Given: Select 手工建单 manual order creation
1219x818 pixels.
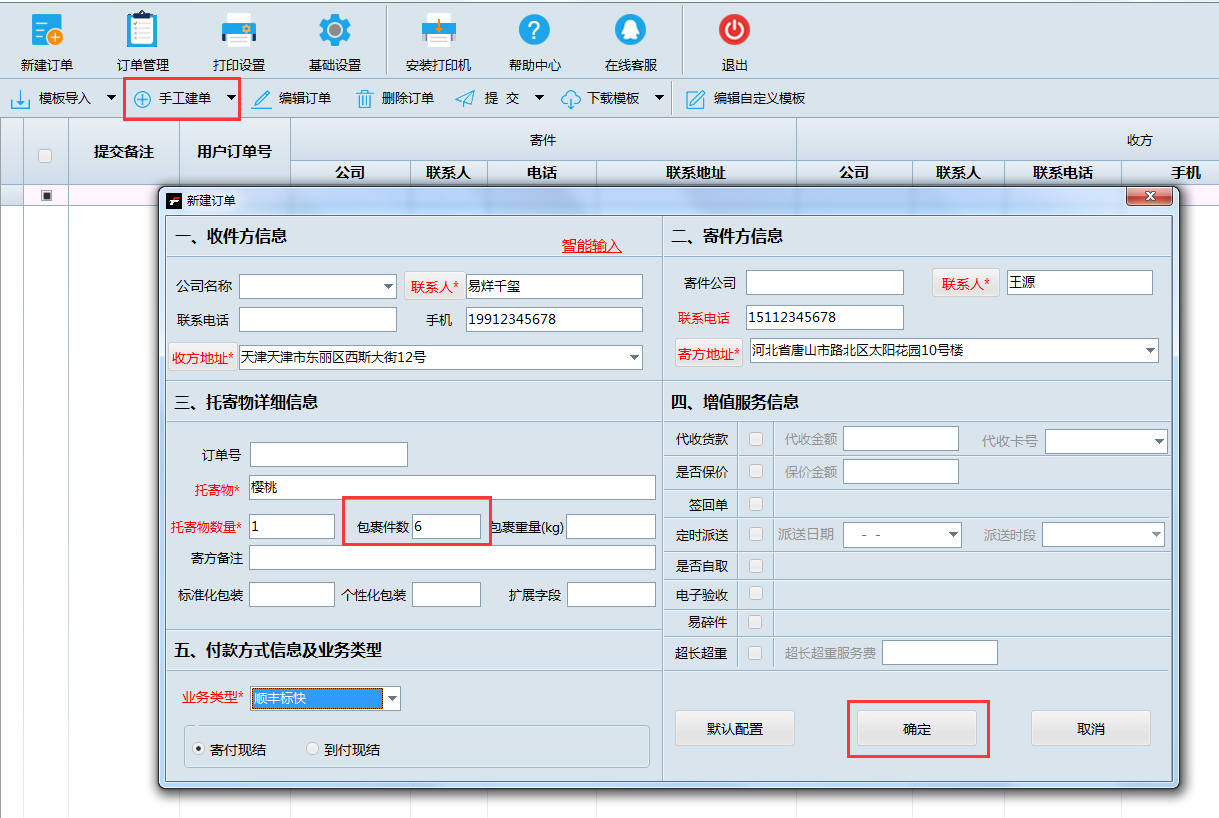Looking at the screenshot, I should pyautogui.click(x=182, y=99).
